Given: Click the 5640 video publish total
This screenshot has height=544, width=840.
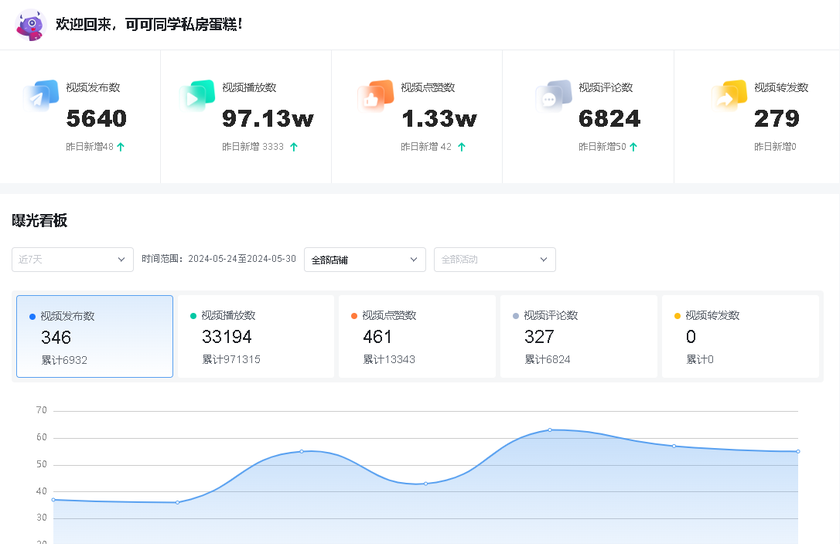Looking at the screenshot, I should [x=96, y=119].
